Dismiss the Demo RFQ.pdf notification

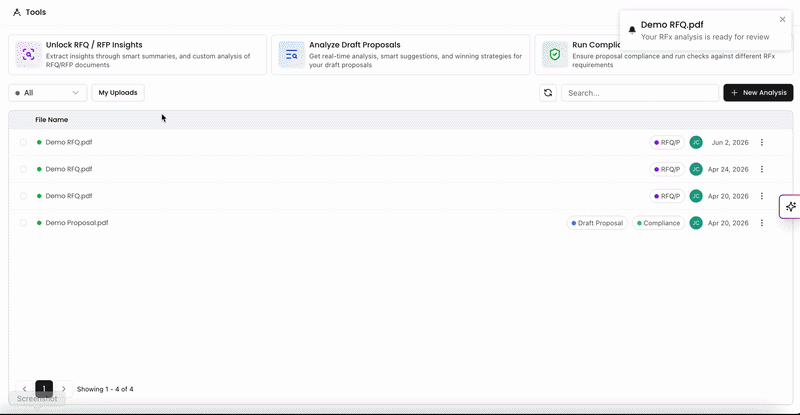click(782, 19)
